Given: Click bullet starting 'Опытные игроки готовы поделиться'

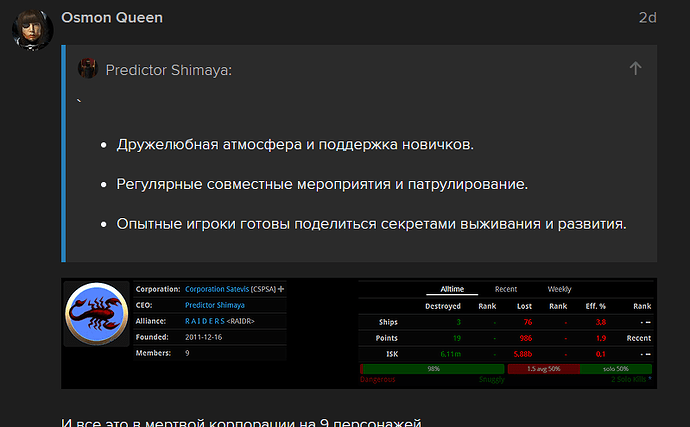Looking at the screenshot, I should pos(371,224).
